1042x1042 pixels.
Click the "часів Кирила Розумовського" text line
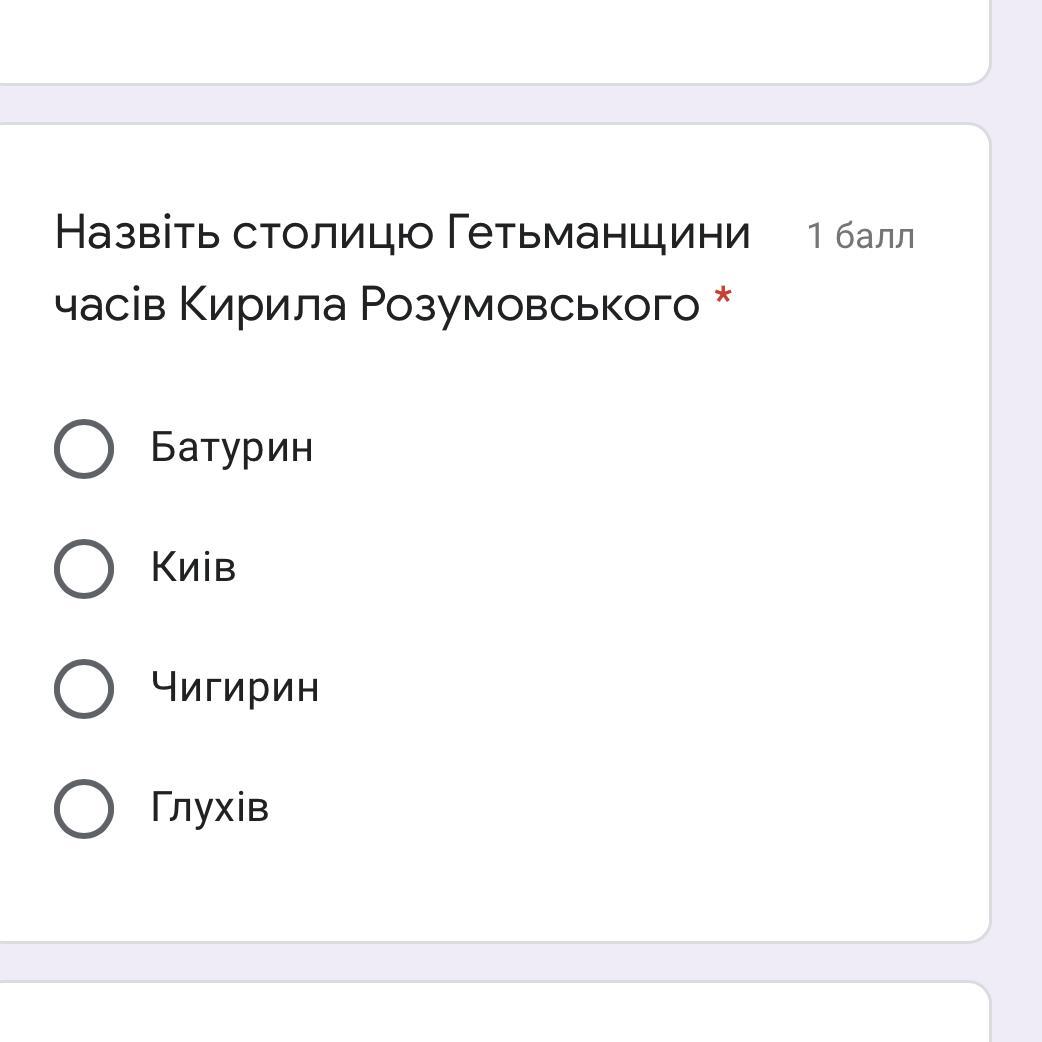pos(377,304)
